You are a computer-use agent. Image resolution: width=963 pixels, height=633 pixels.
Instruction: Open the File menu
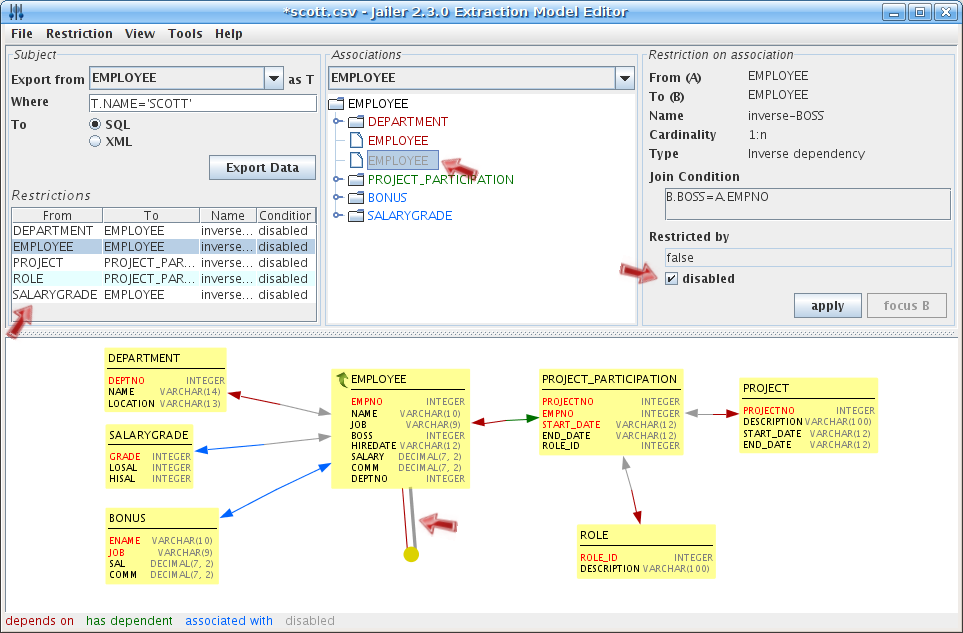point(21,34)
